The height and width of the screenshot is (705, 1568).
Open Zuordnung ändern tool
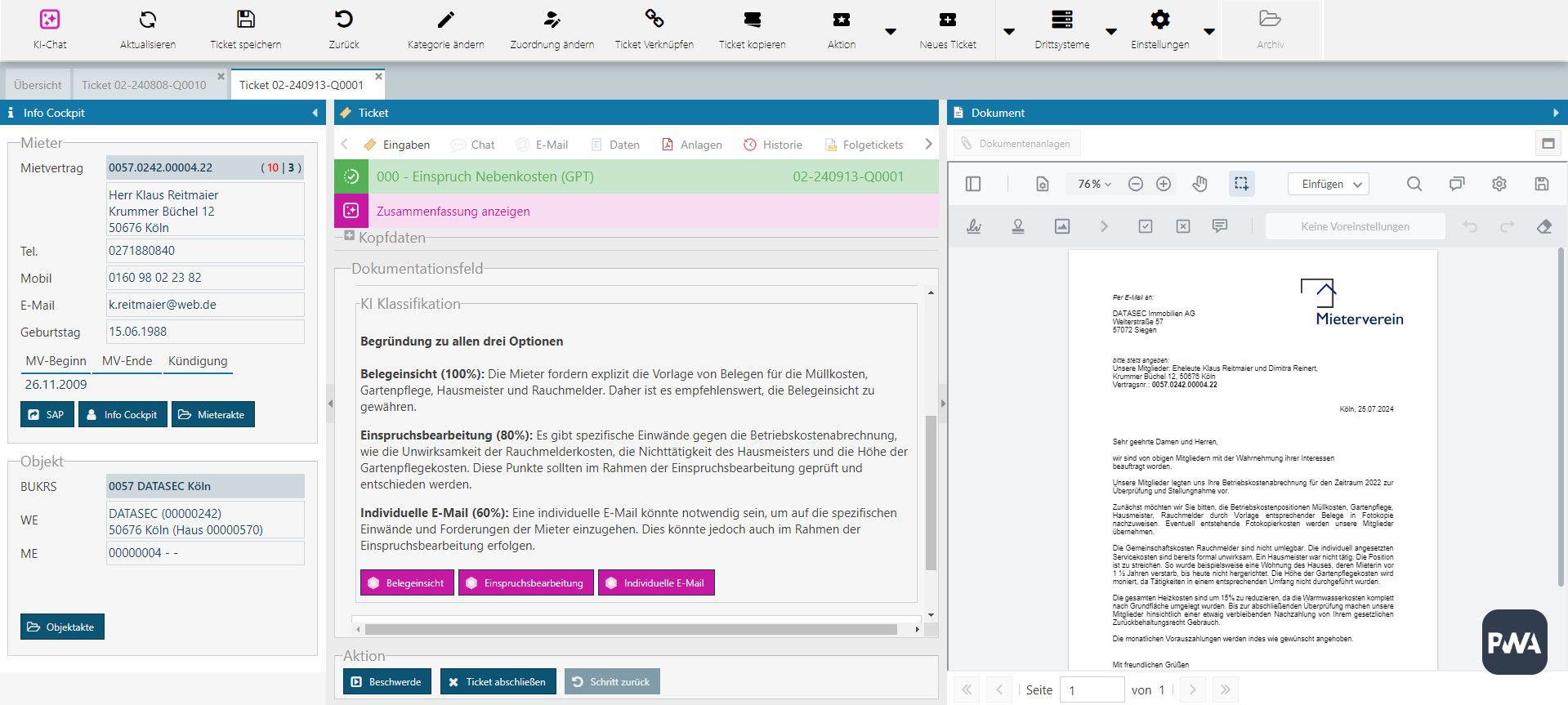pos(552,30)
